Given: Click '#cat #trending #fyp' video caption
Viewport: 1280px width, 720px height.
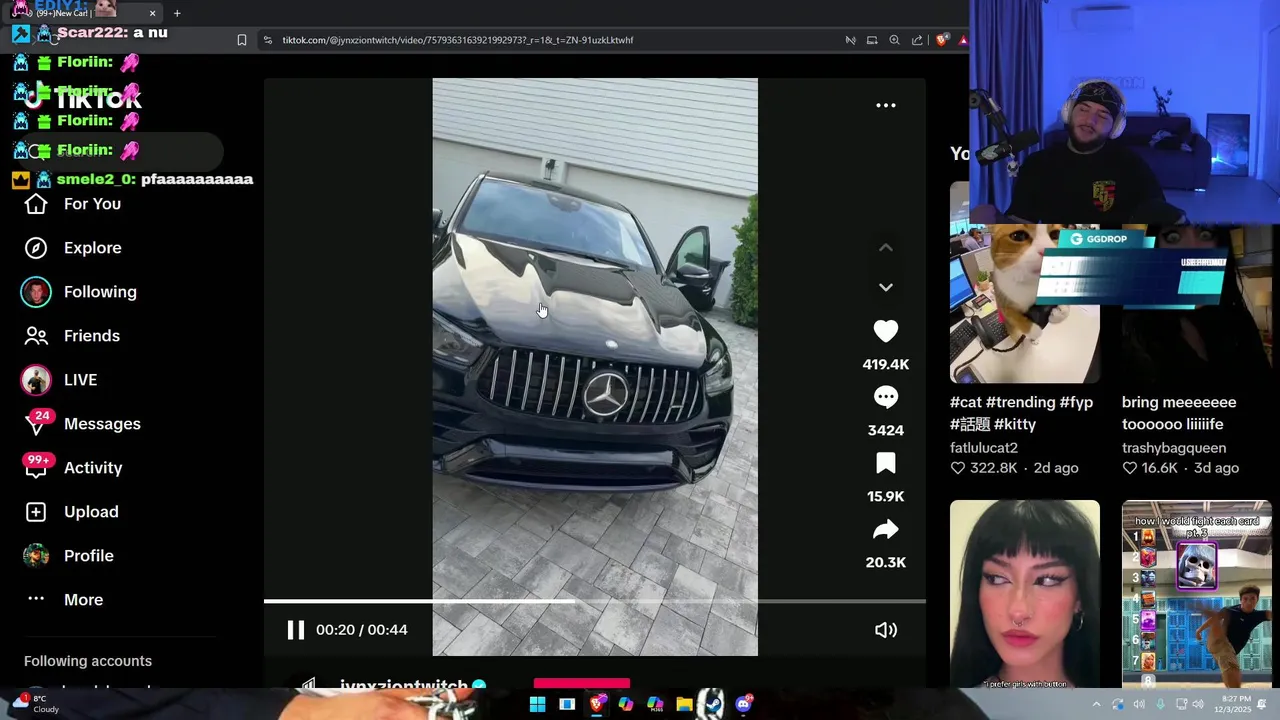Looking at the screenshot, I should click(x=1021, y=413).
